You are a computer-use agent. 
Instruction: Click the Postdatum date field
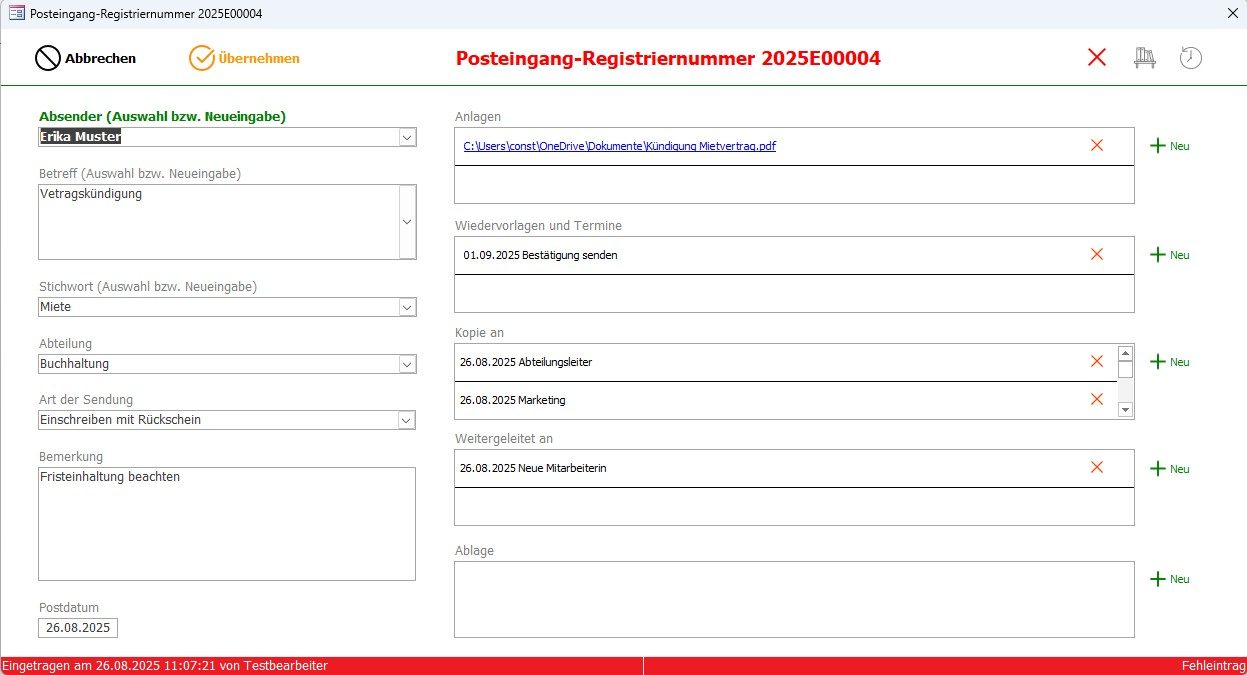pos(78,628)
